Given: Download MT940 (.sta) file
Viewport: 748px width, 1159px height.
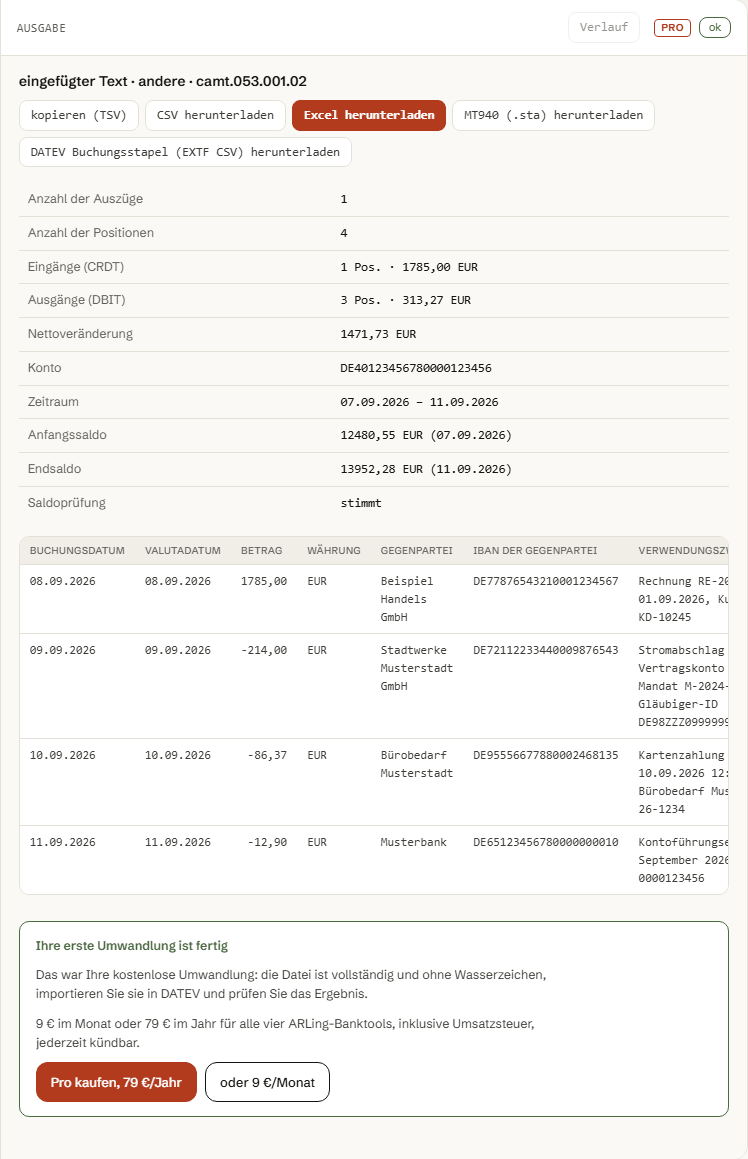Looking at the screenshot, I should tap(553, 115).
